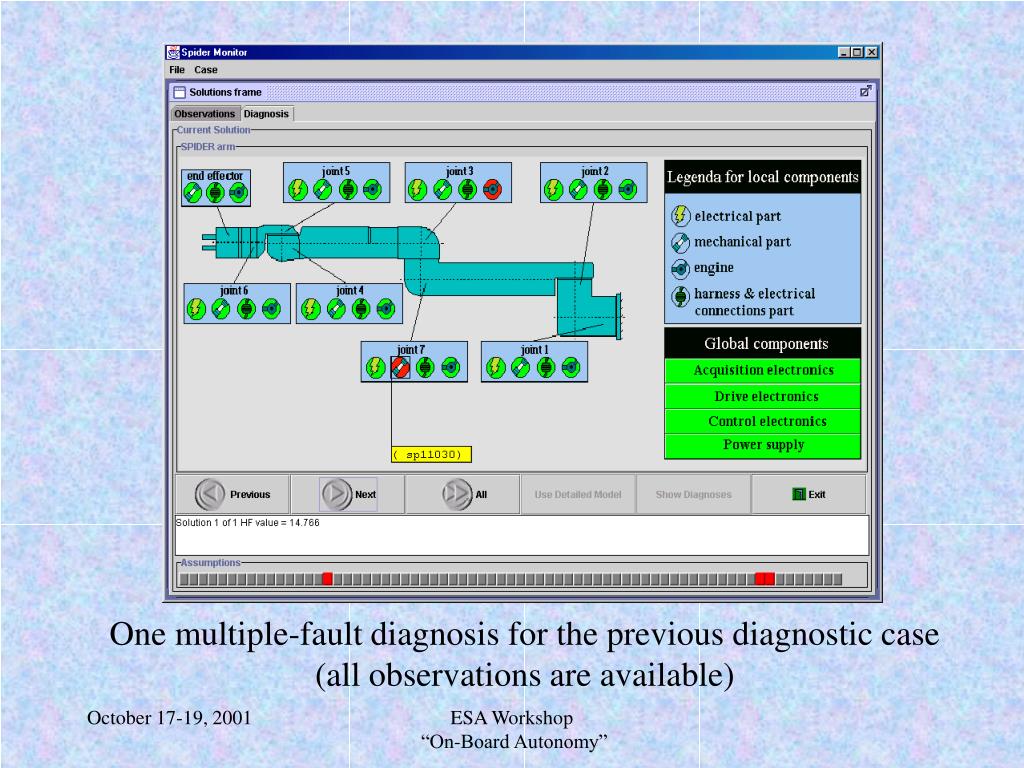Go to the Previous solution
Screen dimensions: 1024x768
tap(232, 494)
